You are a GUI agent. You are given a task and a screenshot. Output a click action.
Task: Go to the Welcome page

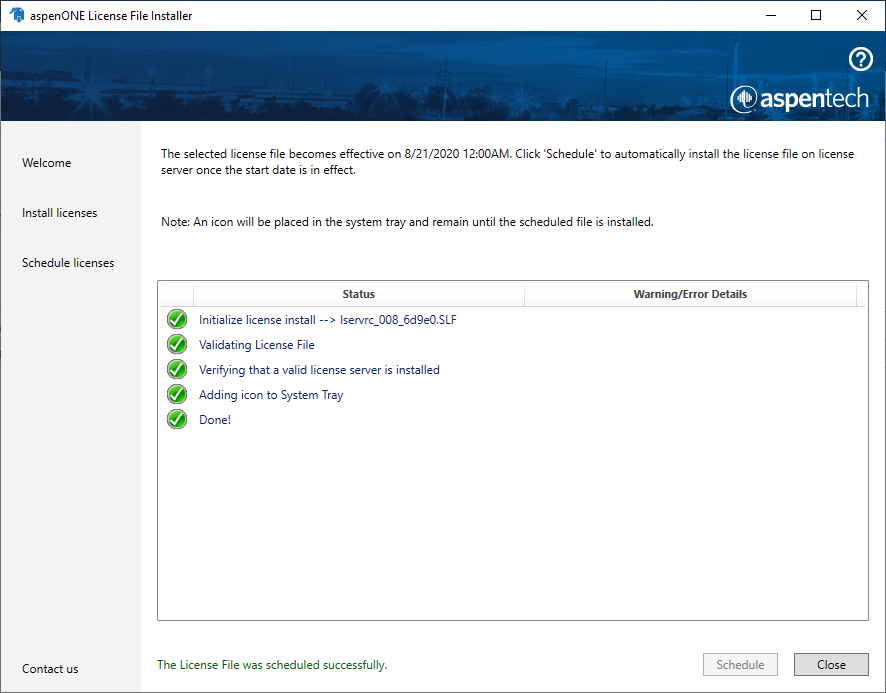[46, 163]
